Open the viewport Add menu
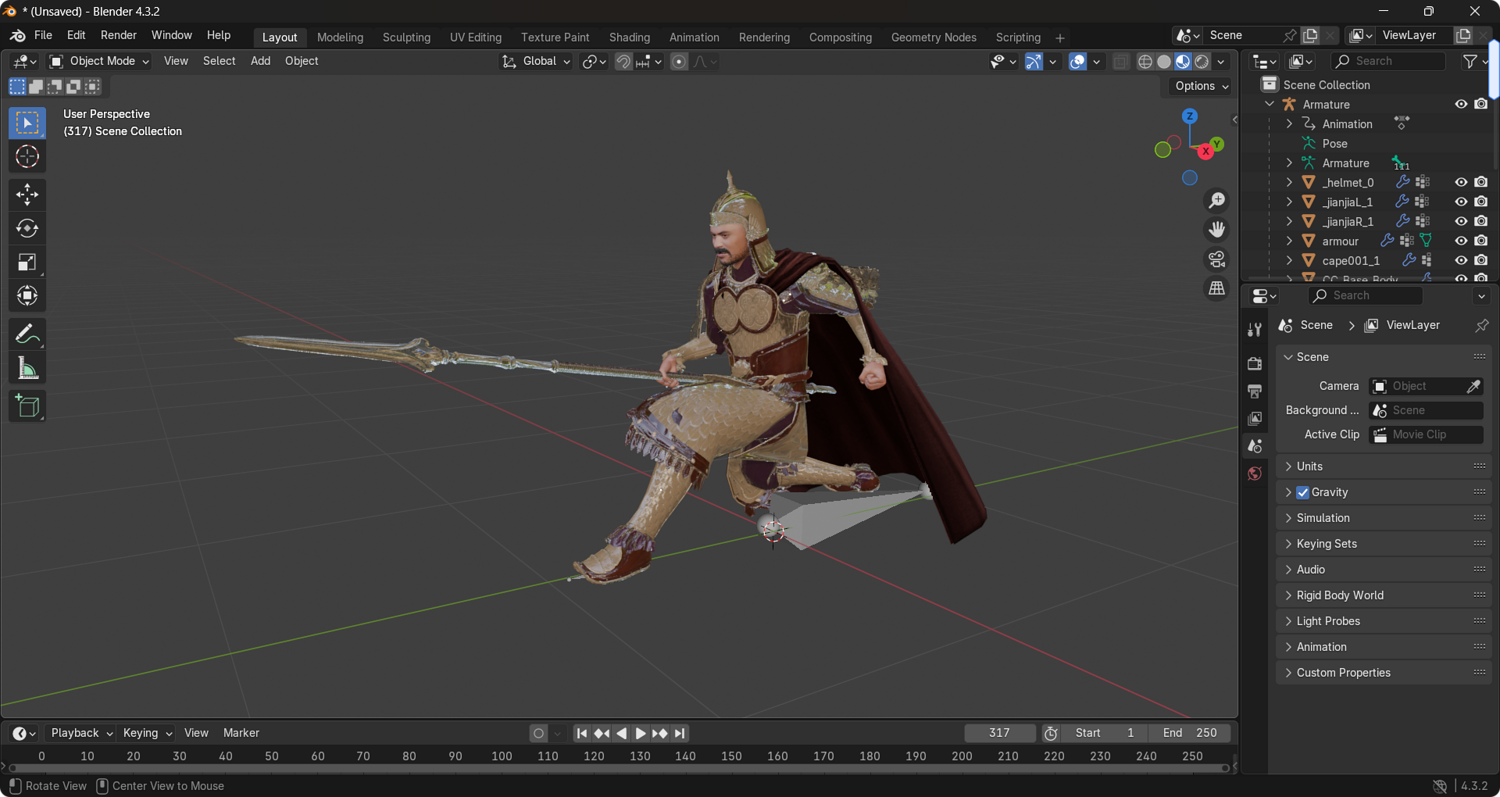 (x=260, y=61)
